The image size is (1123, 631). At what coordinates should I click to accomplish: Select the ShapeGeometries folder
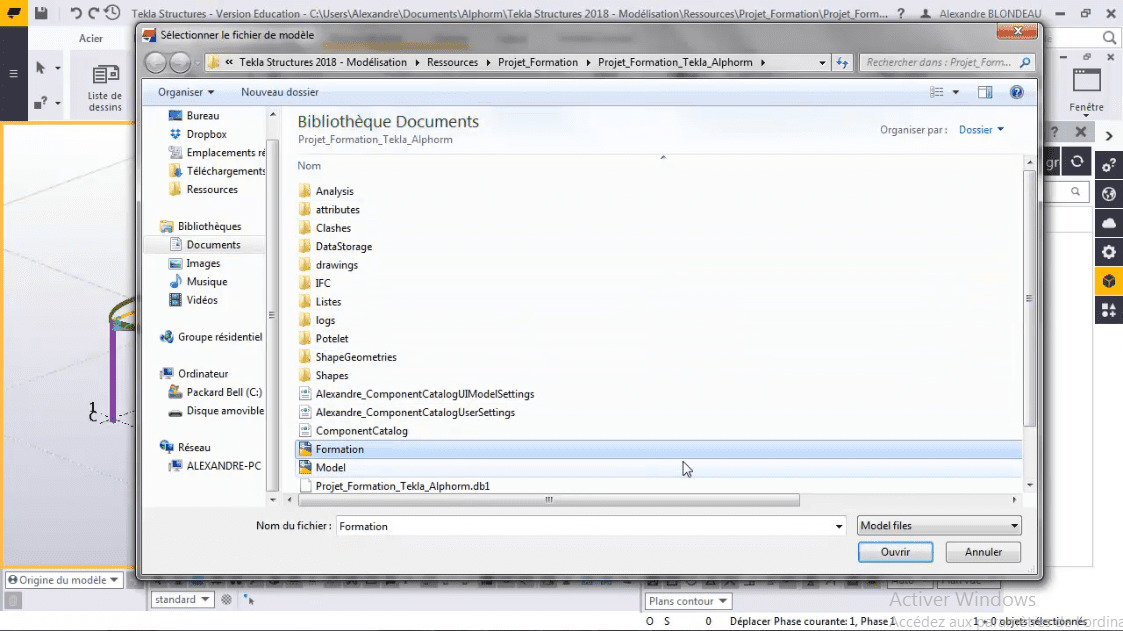356,357
